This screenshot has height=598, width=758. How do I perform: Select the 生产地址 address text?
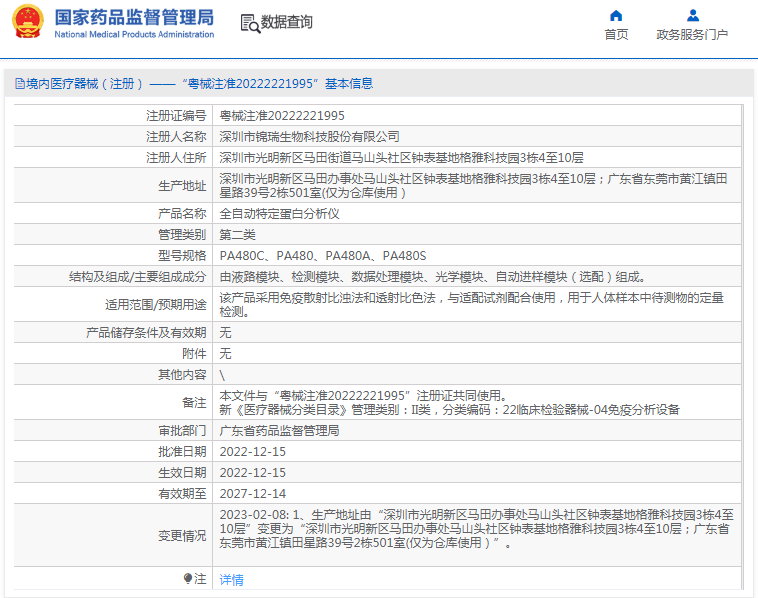pyautogui.click(x=473, y=186)
